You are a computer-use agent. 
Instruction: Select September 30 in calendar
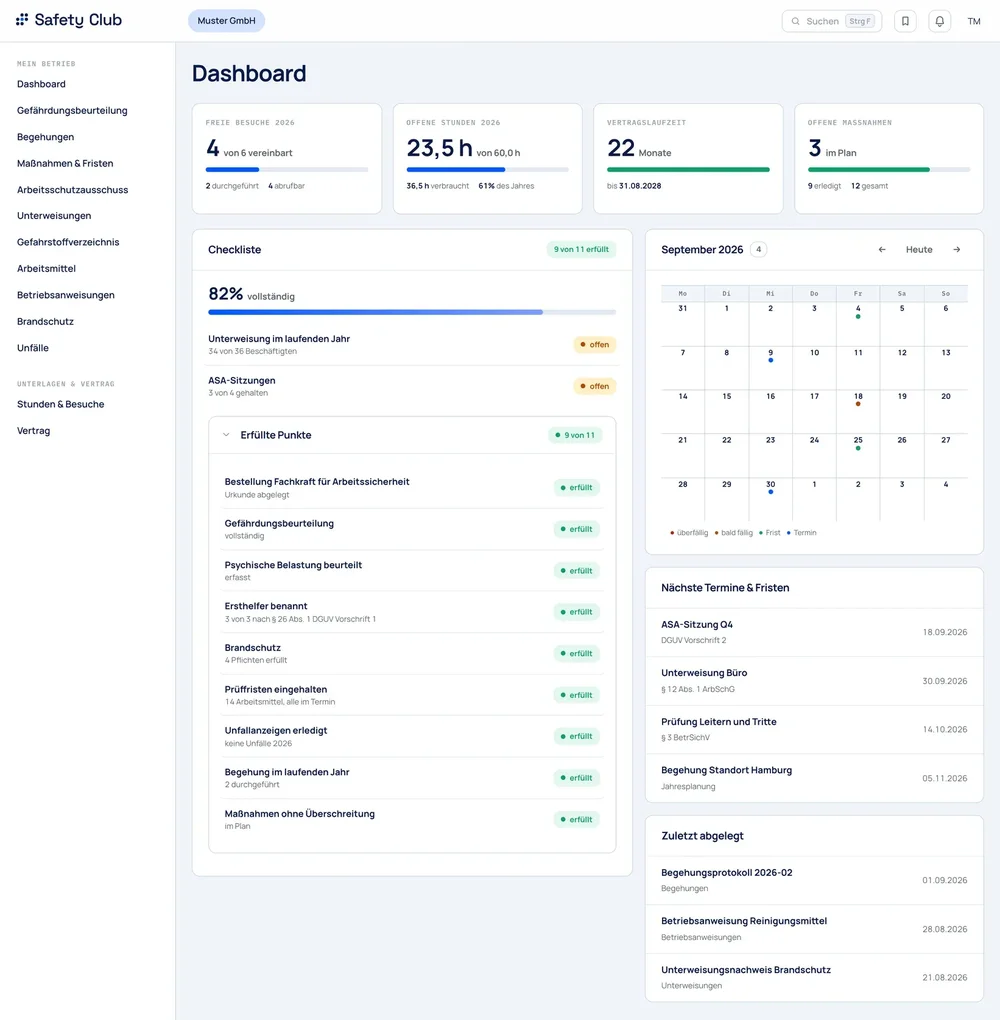tap(770, 500)
